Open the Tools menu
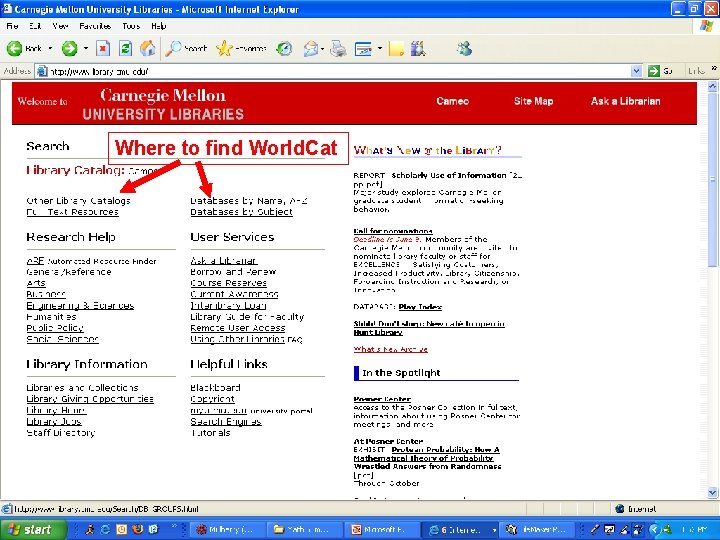The height and width of the screenshot is (540, 720). tap(131, 26)
